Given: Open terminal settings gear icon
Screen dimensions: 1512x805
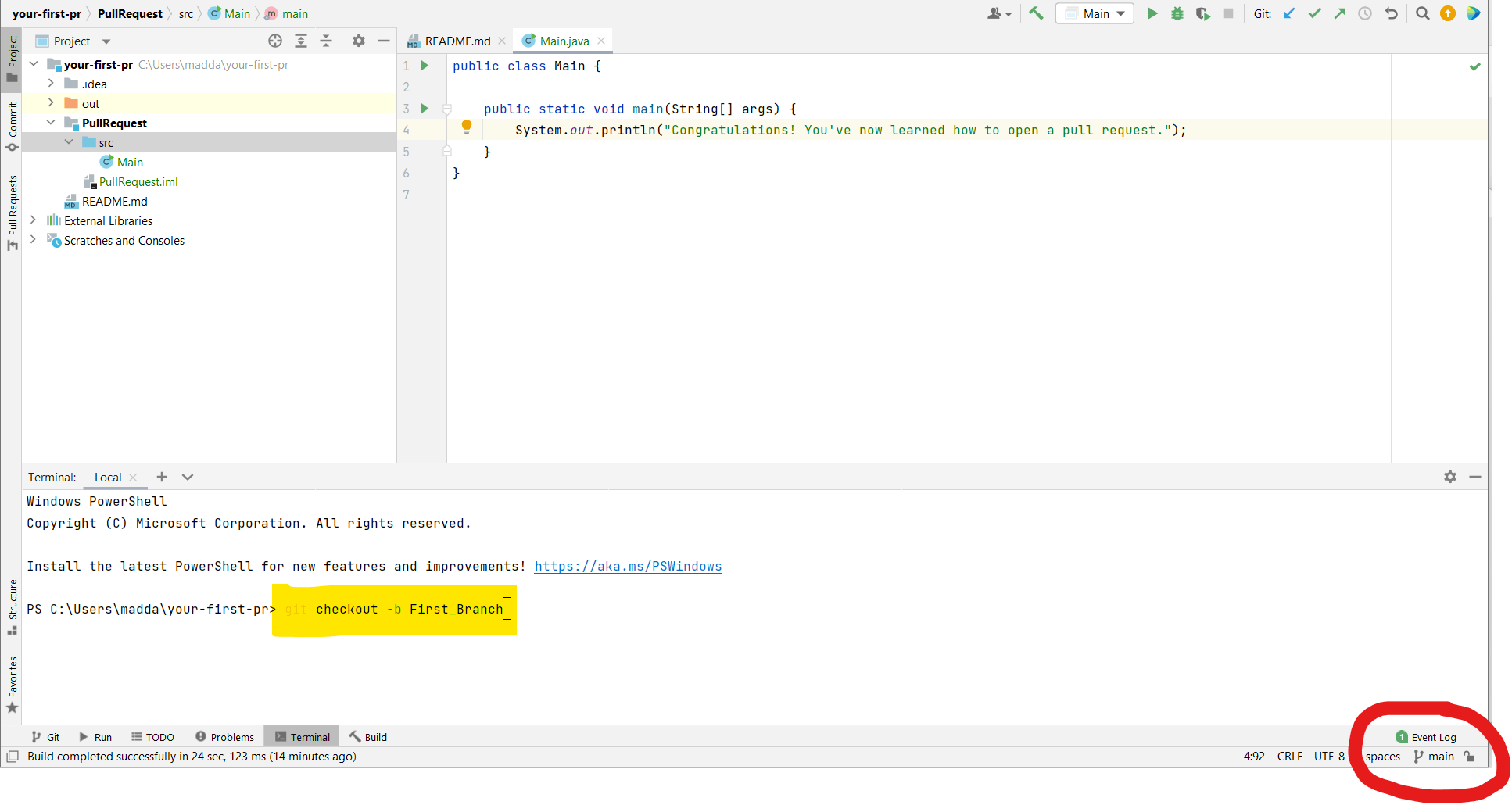Looking at the screenshot, I should pyautogui.click(x=1450, y=477).
